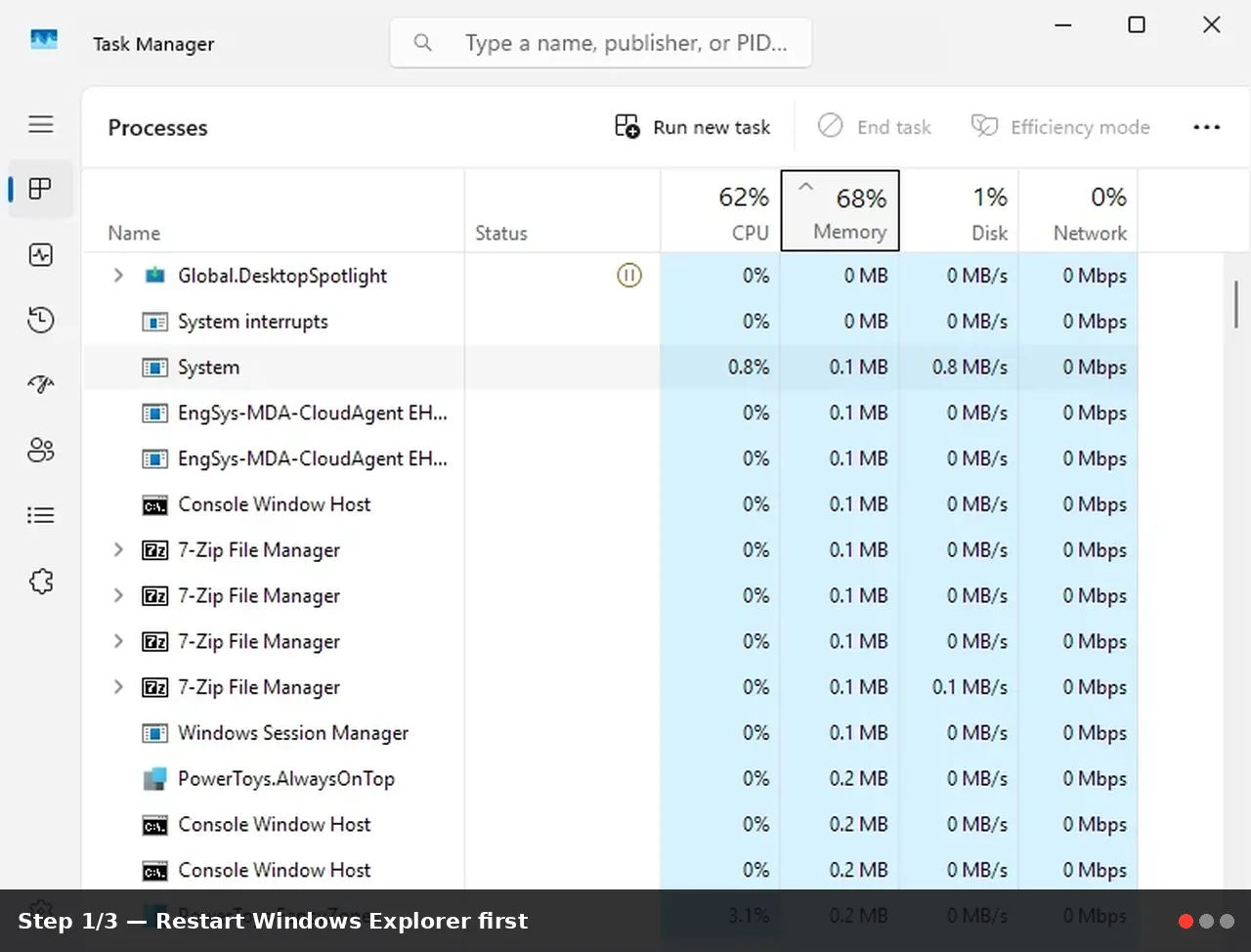The image size is (1251, 952).
Task: Open App history from the sidebar
Action: point(41,320)
